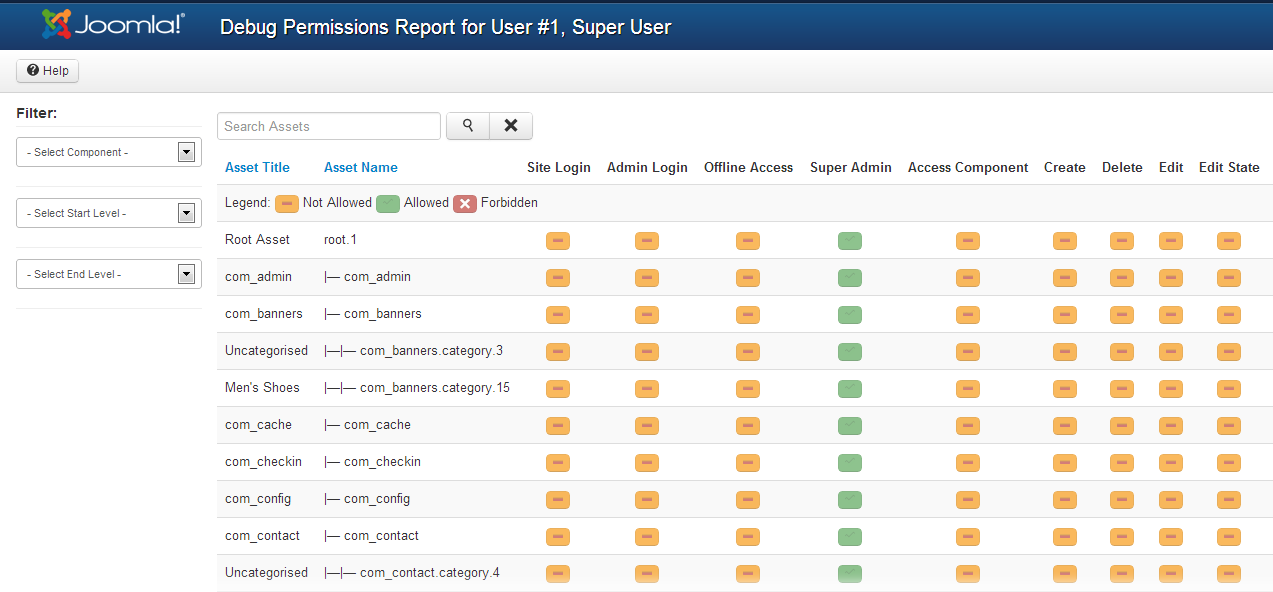Click the Allowed badge in Root Asset row
The image size is (1273, 592).
[850, 241]
